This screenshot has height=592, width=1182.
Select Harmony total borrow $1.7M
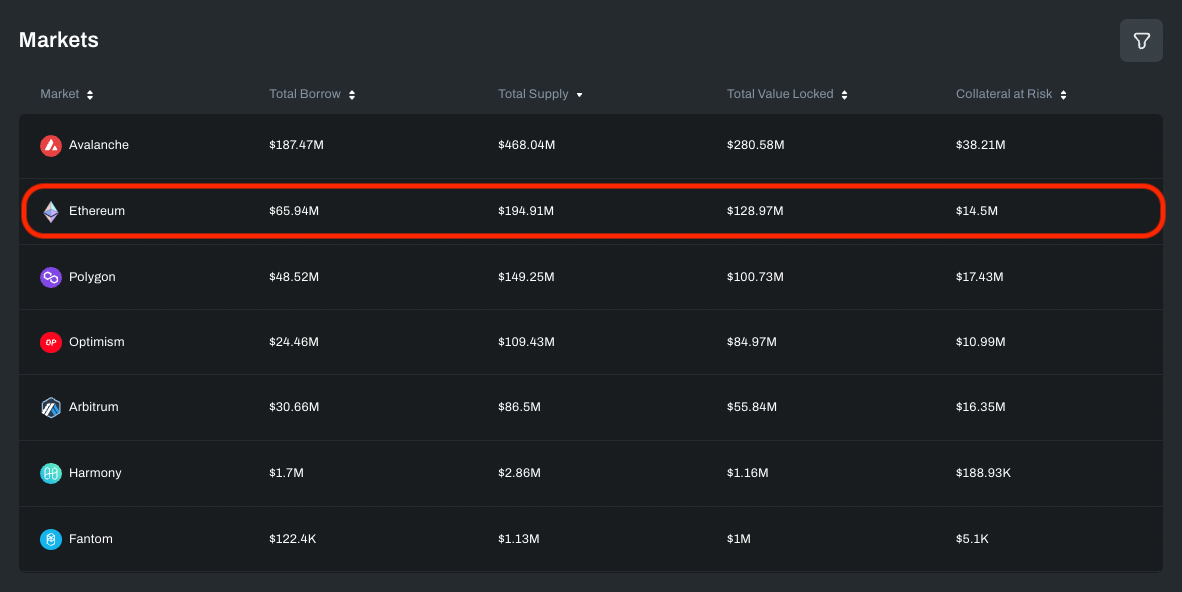click(x=286, y=473)
